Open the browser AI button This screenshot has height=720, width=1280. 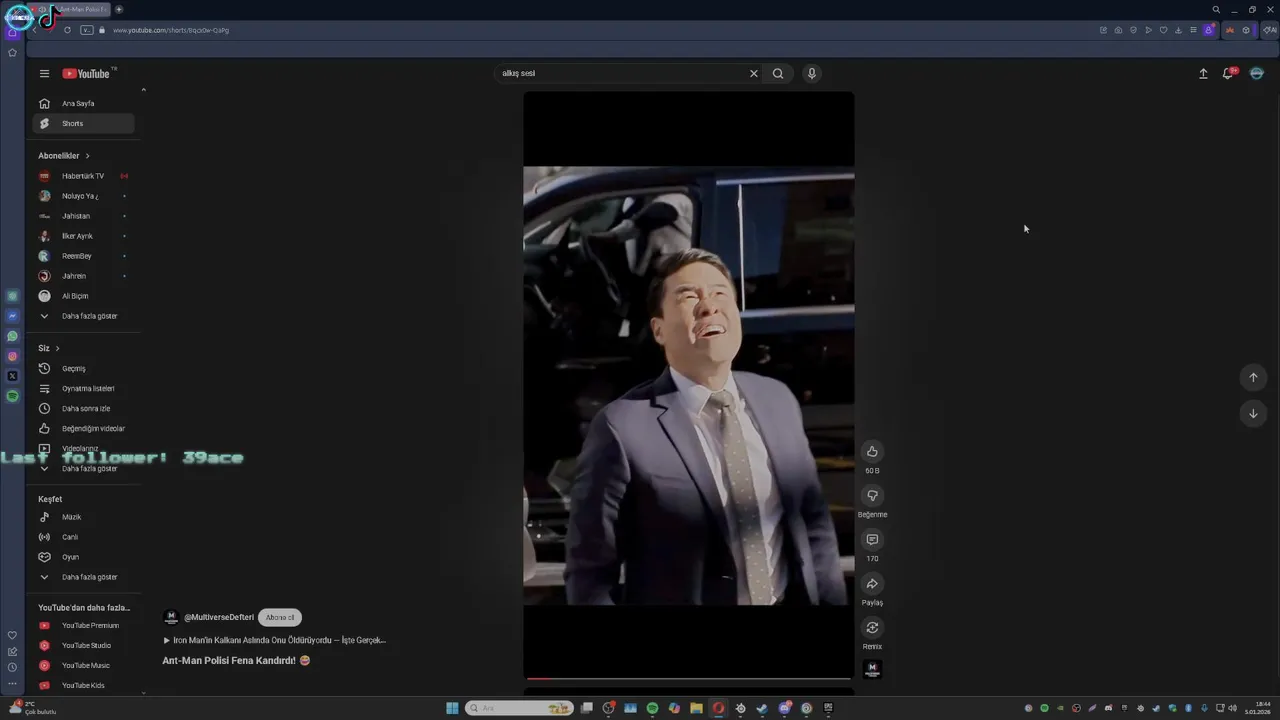coord(1270,30)
